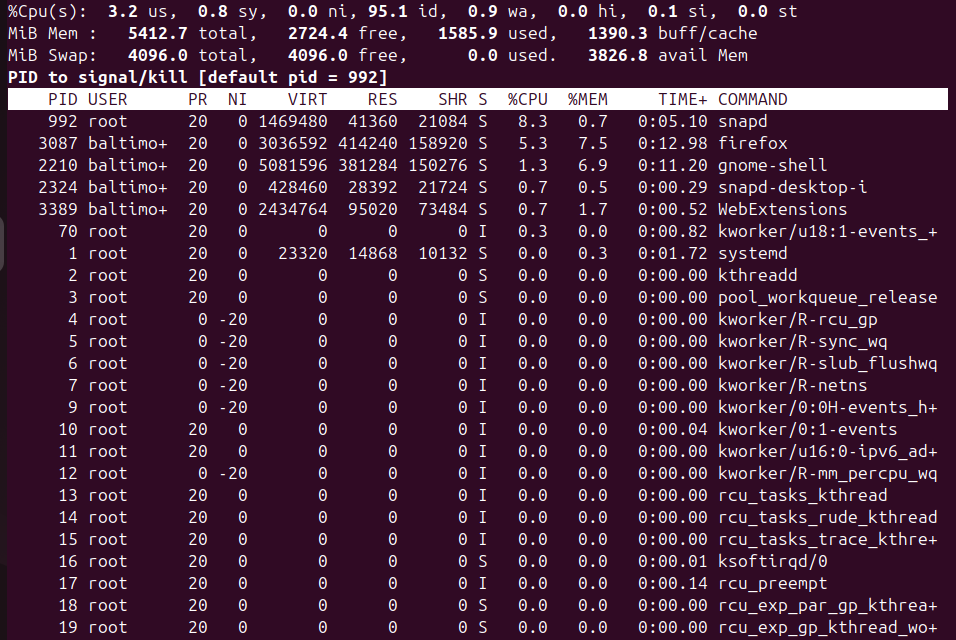Click the %CPU column header

(527, 99)
